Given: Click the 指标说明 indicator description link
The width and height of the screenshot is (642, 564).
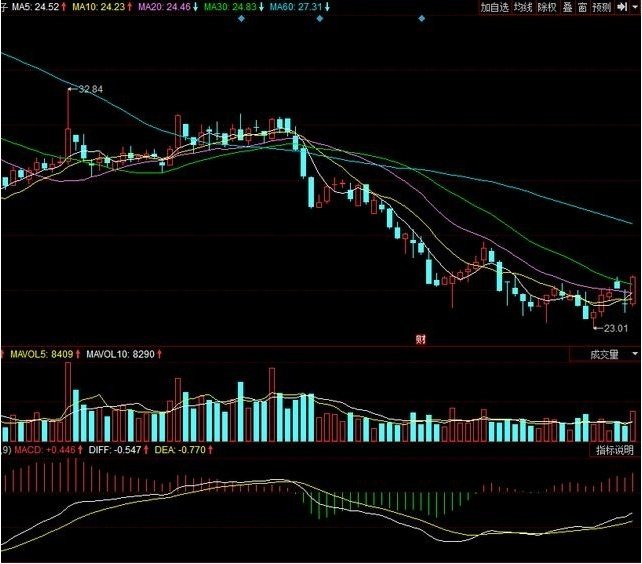Looking at the screenshot, I should [x=614, y=452].
